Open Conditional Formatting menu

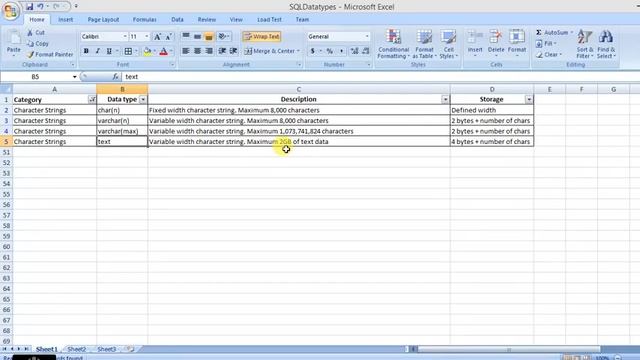pos(393,44)
